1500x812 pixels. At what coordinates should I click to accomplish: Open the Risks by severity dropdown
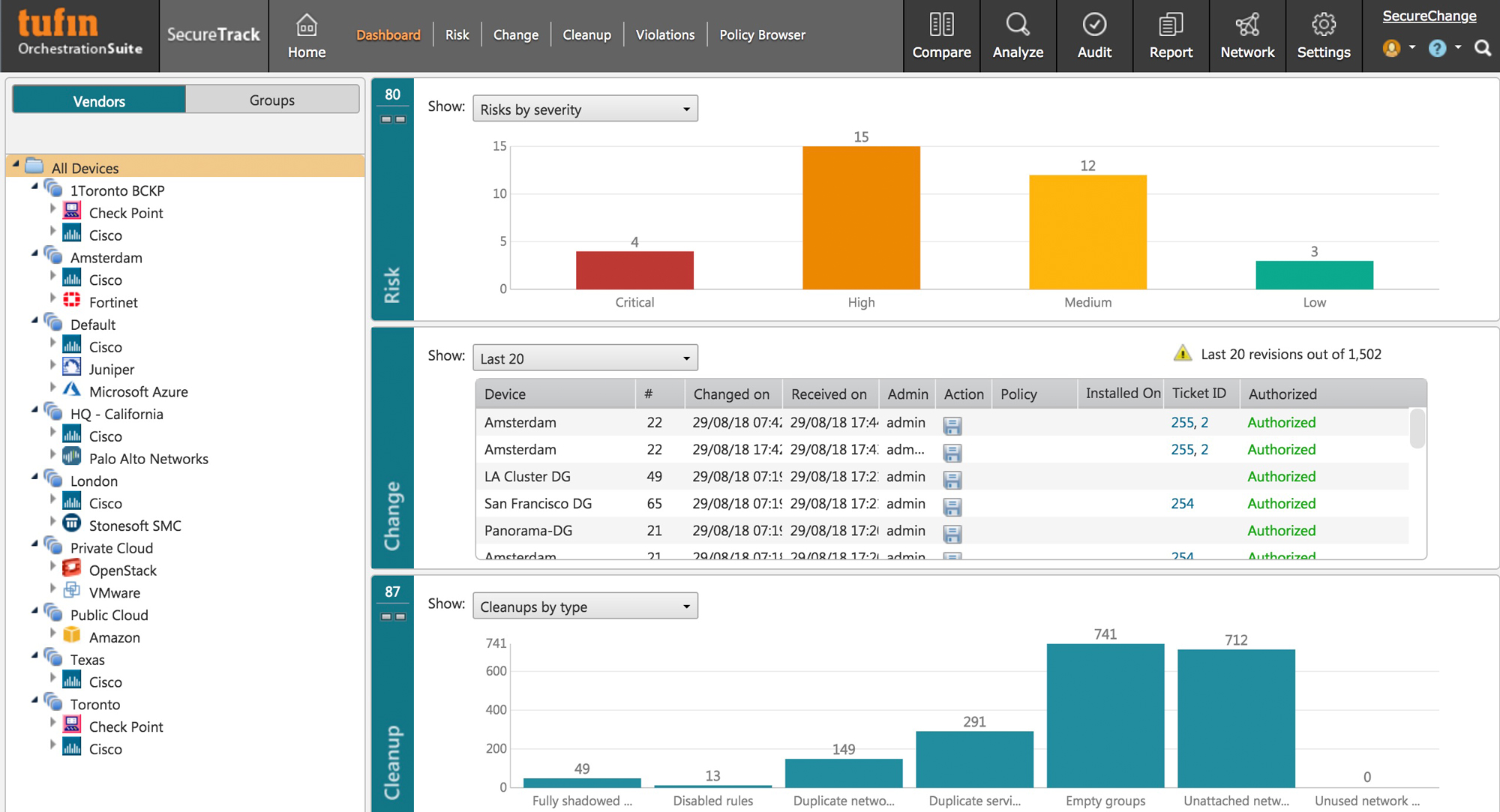click(x=585, y=109)
